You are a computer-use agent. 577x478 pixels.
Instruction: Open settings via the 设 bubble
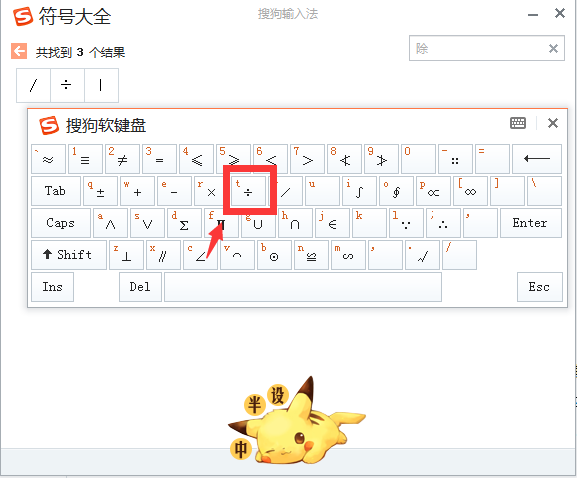pos(278,395)
